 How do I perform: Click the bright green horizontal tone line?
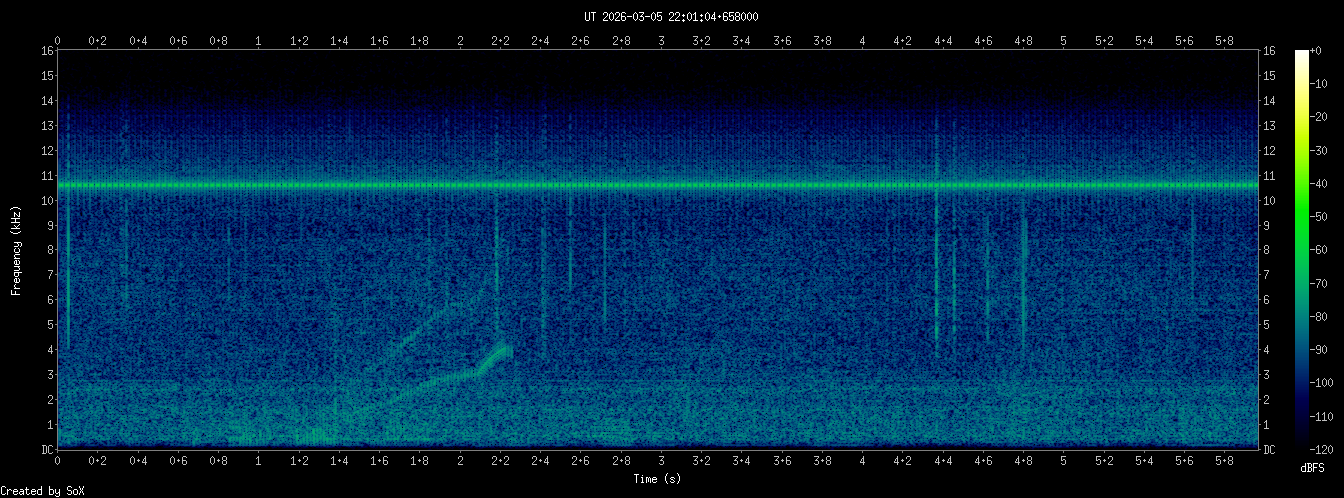(x=660, y=186)
